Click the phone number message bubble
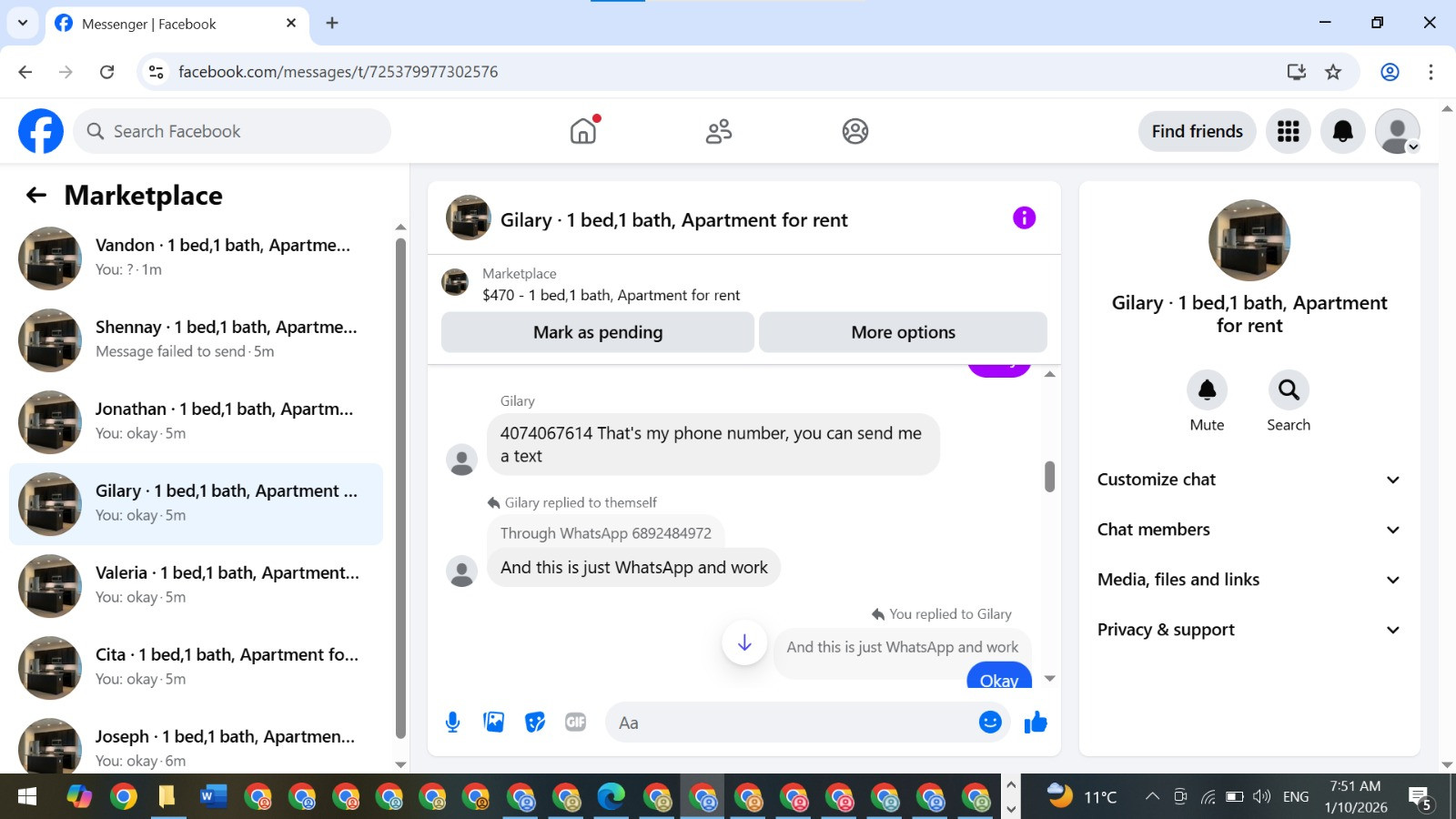1456x819 pixels. pyautogui.click(x=713, y=445)
